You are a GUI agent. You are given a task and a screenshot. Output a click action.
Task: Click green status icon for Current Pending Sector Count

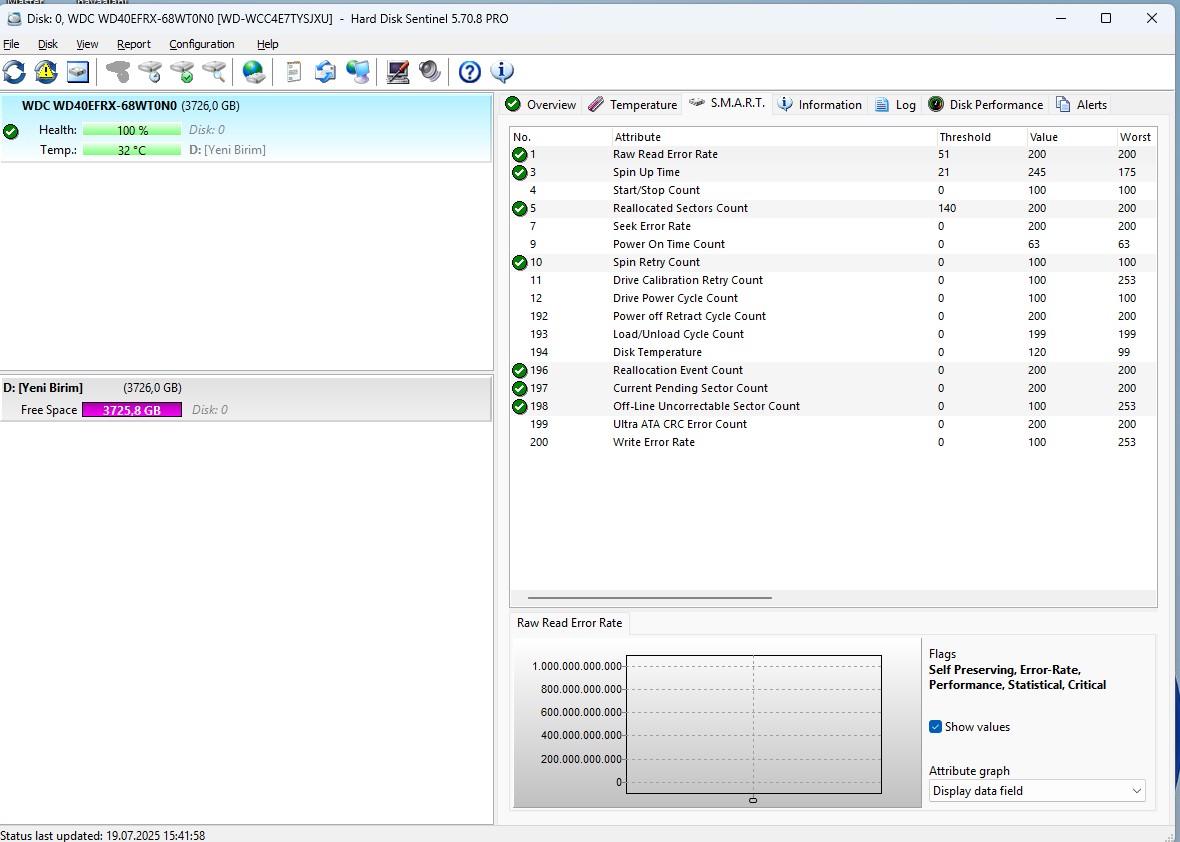coord(519,388)
